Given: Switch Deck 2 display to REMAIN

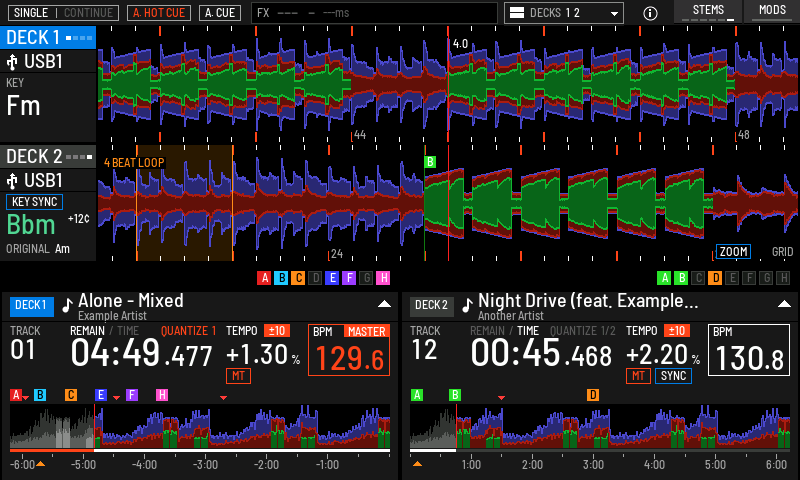Looking at the screenshot, I should pos(487,331).
